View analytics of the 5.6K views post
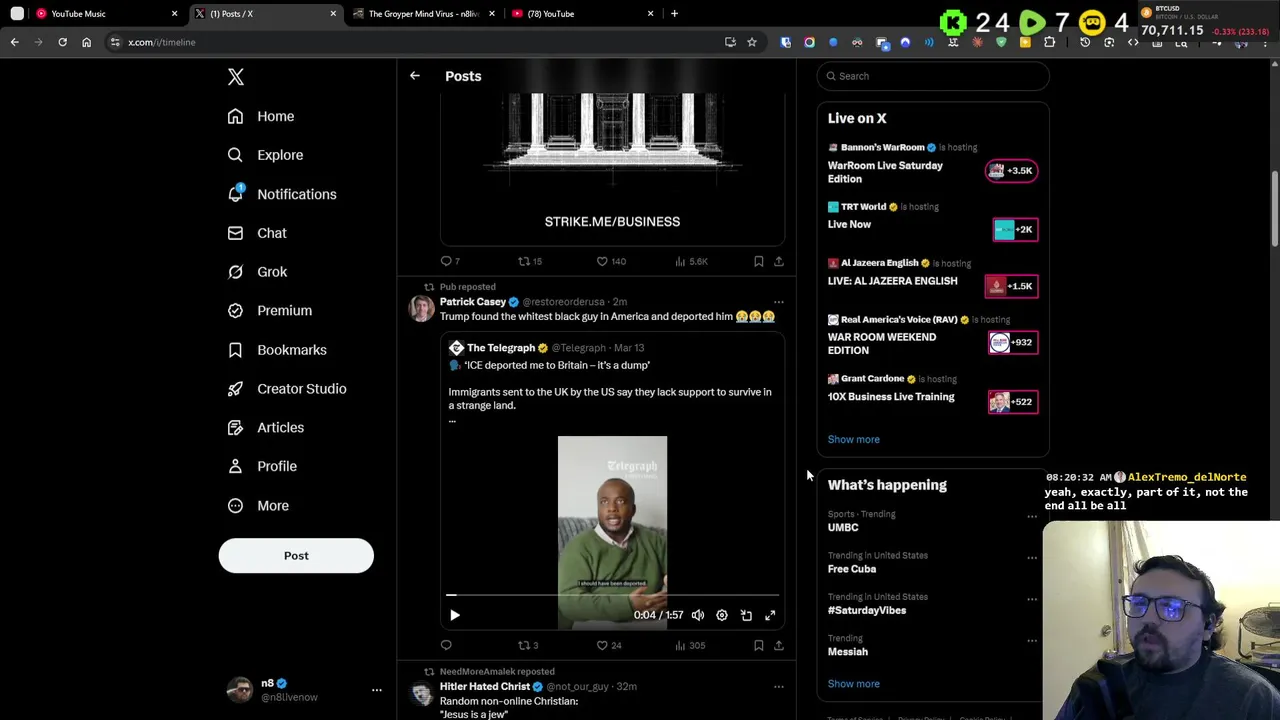The width and height of the screenshot is (1280, 720). pyautogui.click(x=691, y=261)
